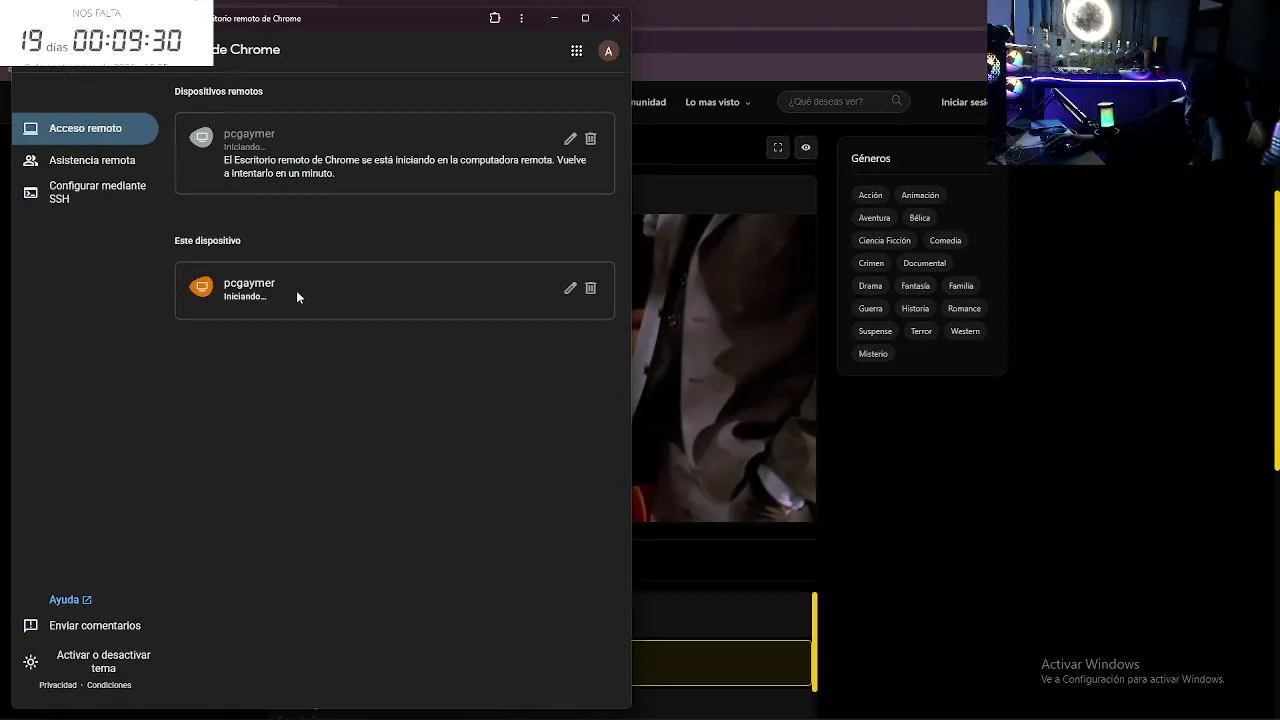
Task: Open the Drama genre
Action: 870,286
